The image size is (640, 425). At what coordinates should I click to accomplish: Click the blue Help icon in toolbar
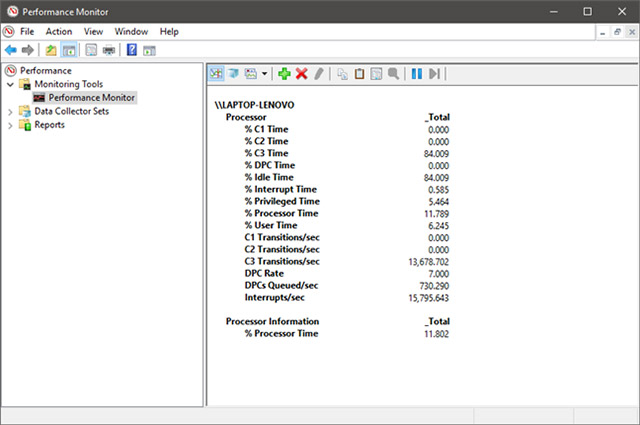[x=131, y=50]
